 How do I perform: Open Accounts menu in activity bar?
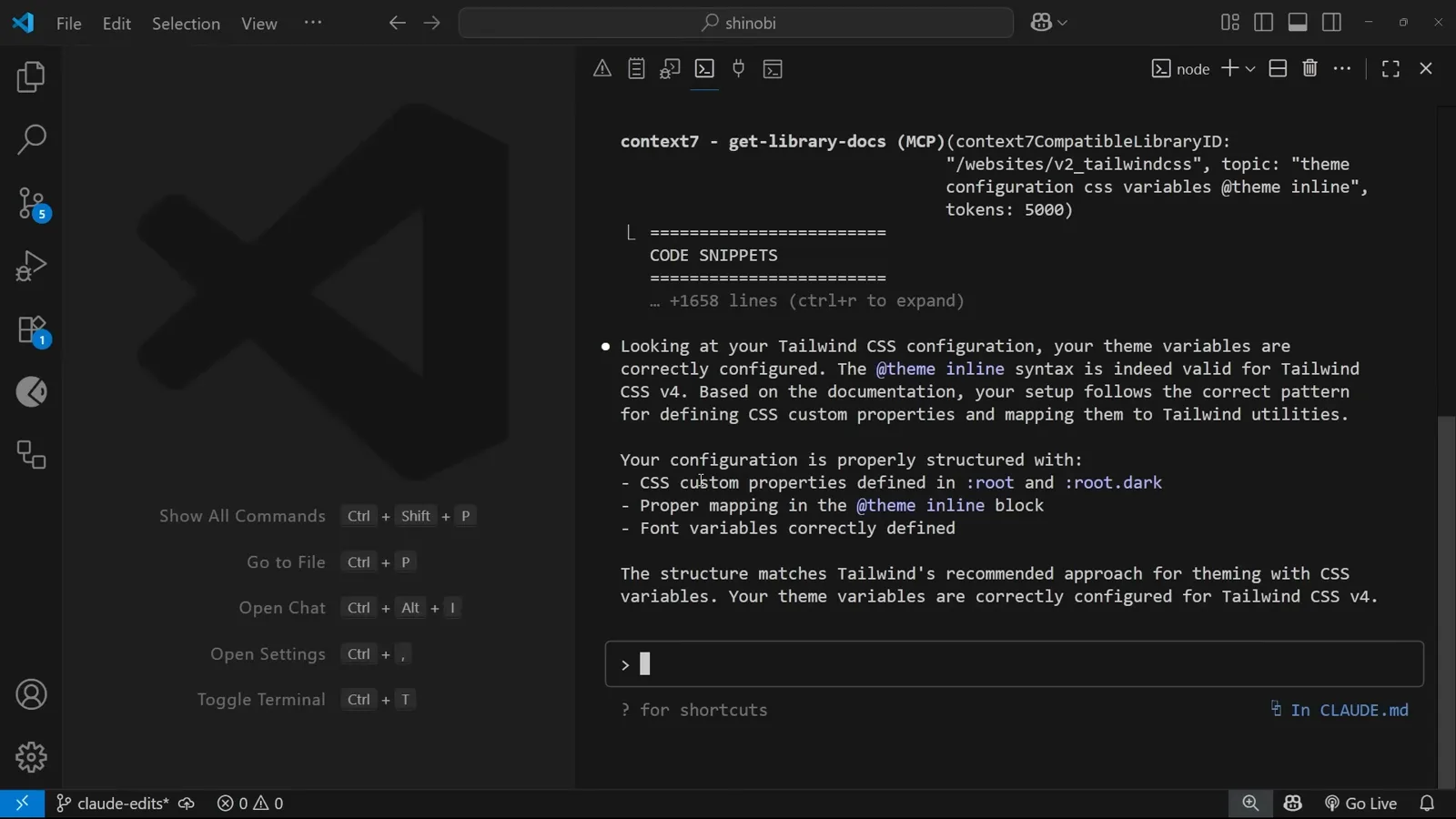[x=31, y=694]
